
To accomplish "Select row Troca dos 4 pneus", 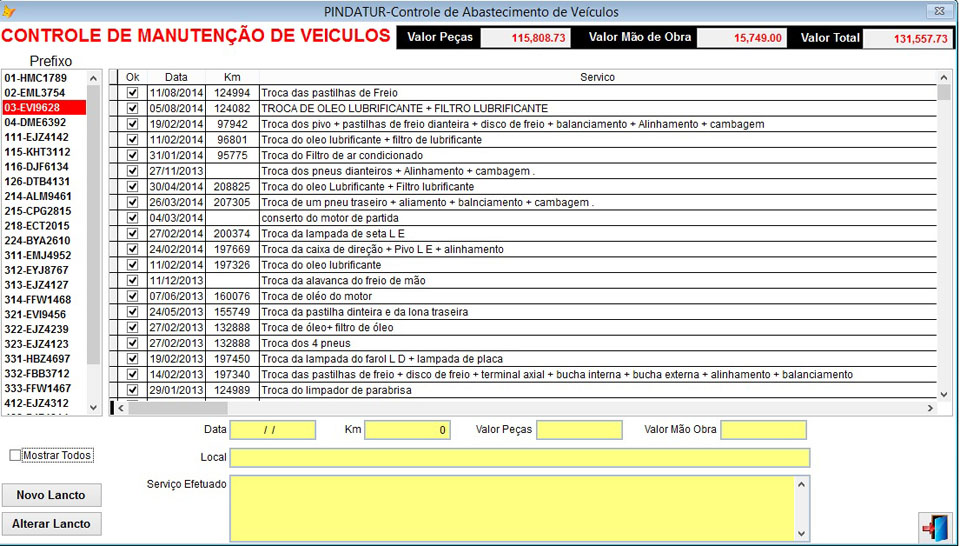I will tap(523, 343).
